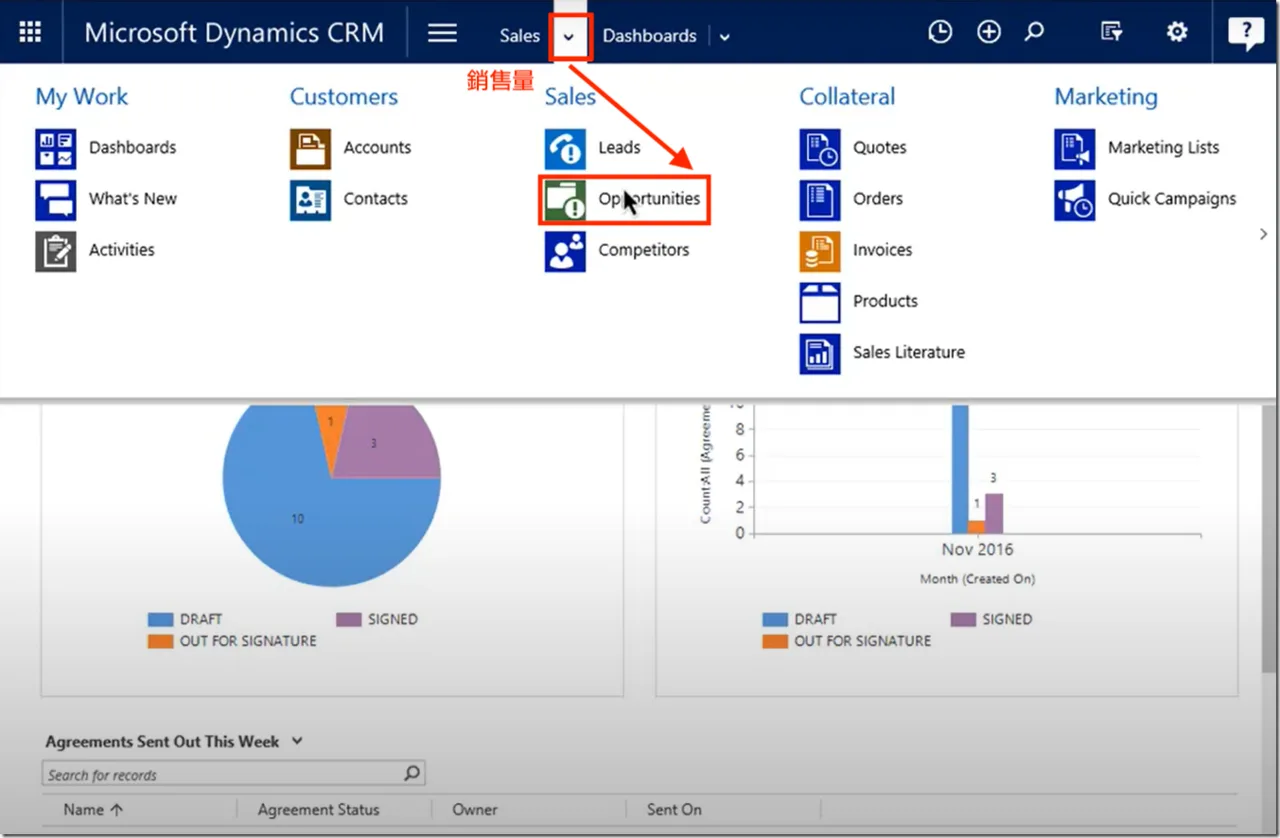Open the settings gear icon
Screen dimensions: 1280x838
pyautogui.click(x=1177, y=32)
